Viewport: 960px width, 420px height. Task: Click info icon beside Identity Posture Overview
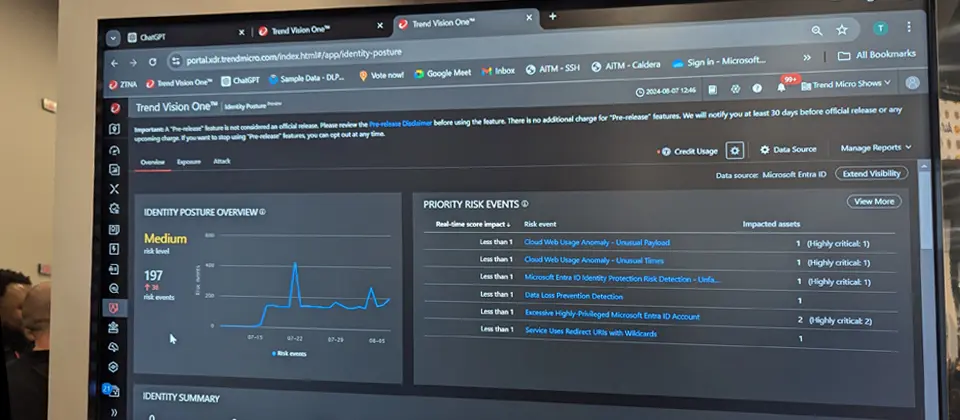[x=263, y=212]
